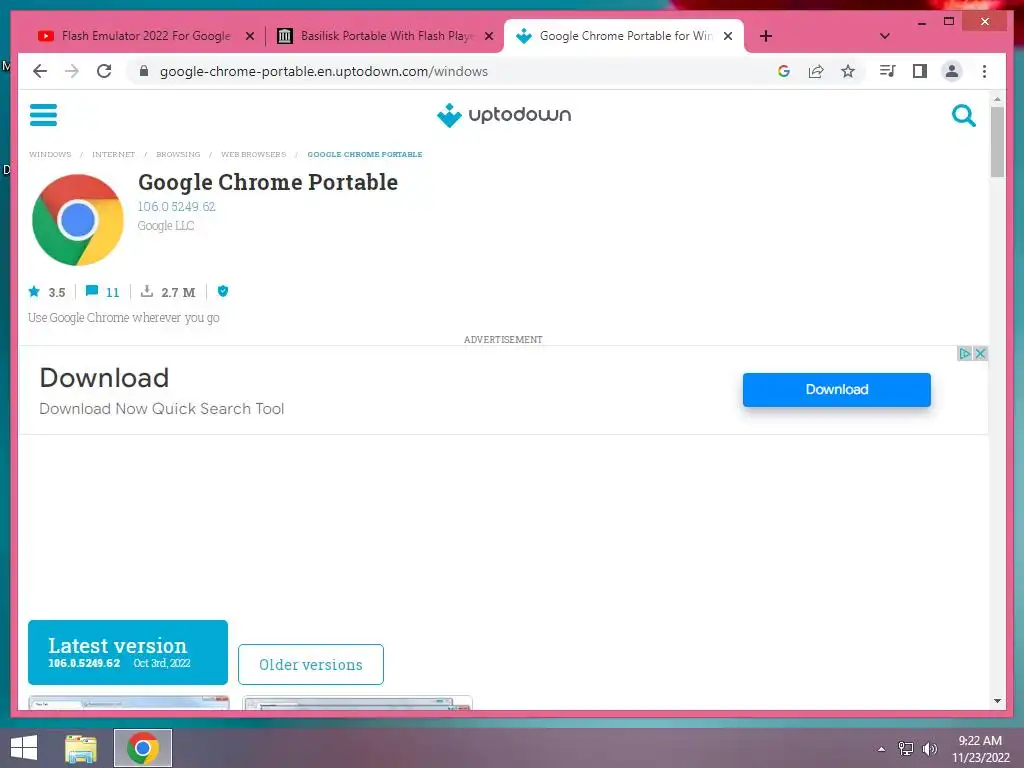Click the Google icon in address bar

[784, 71]
